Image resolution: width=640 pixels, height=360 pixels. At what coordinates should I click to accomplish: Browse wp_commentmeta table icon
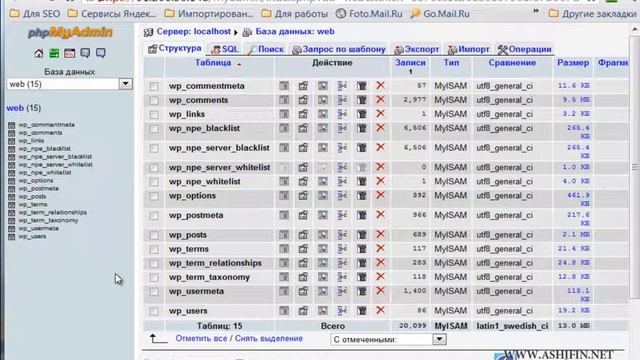284,86
